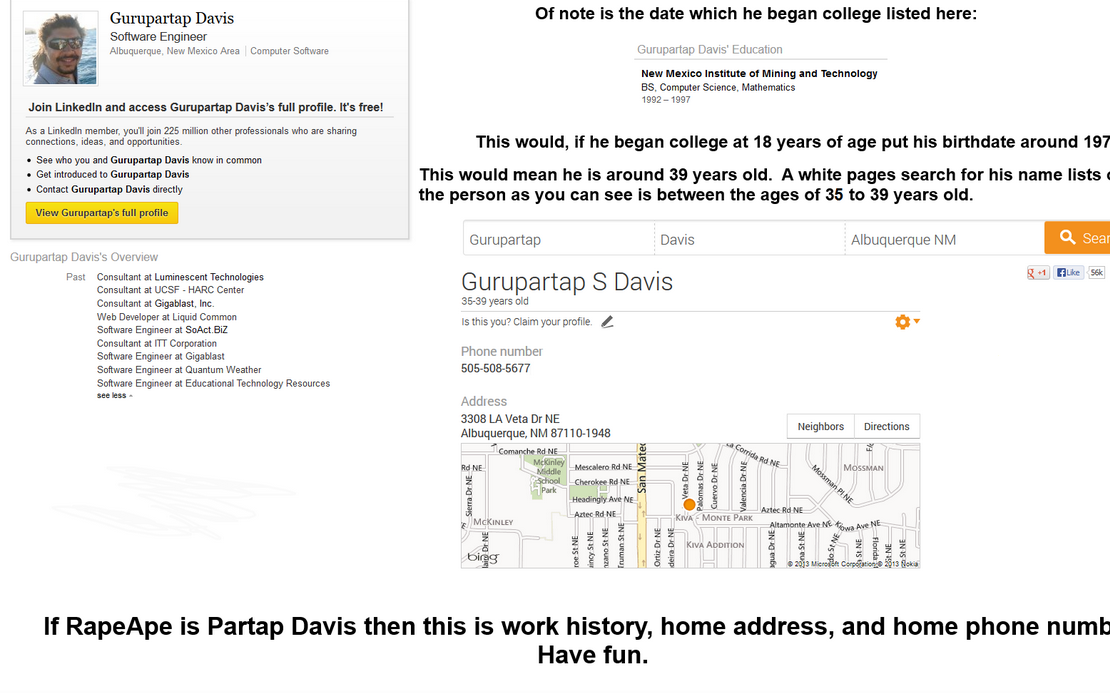Viewport: 1110px width, 693px height.
Task: Click 'Computer Software' industry text
Action: pos(289,51)
